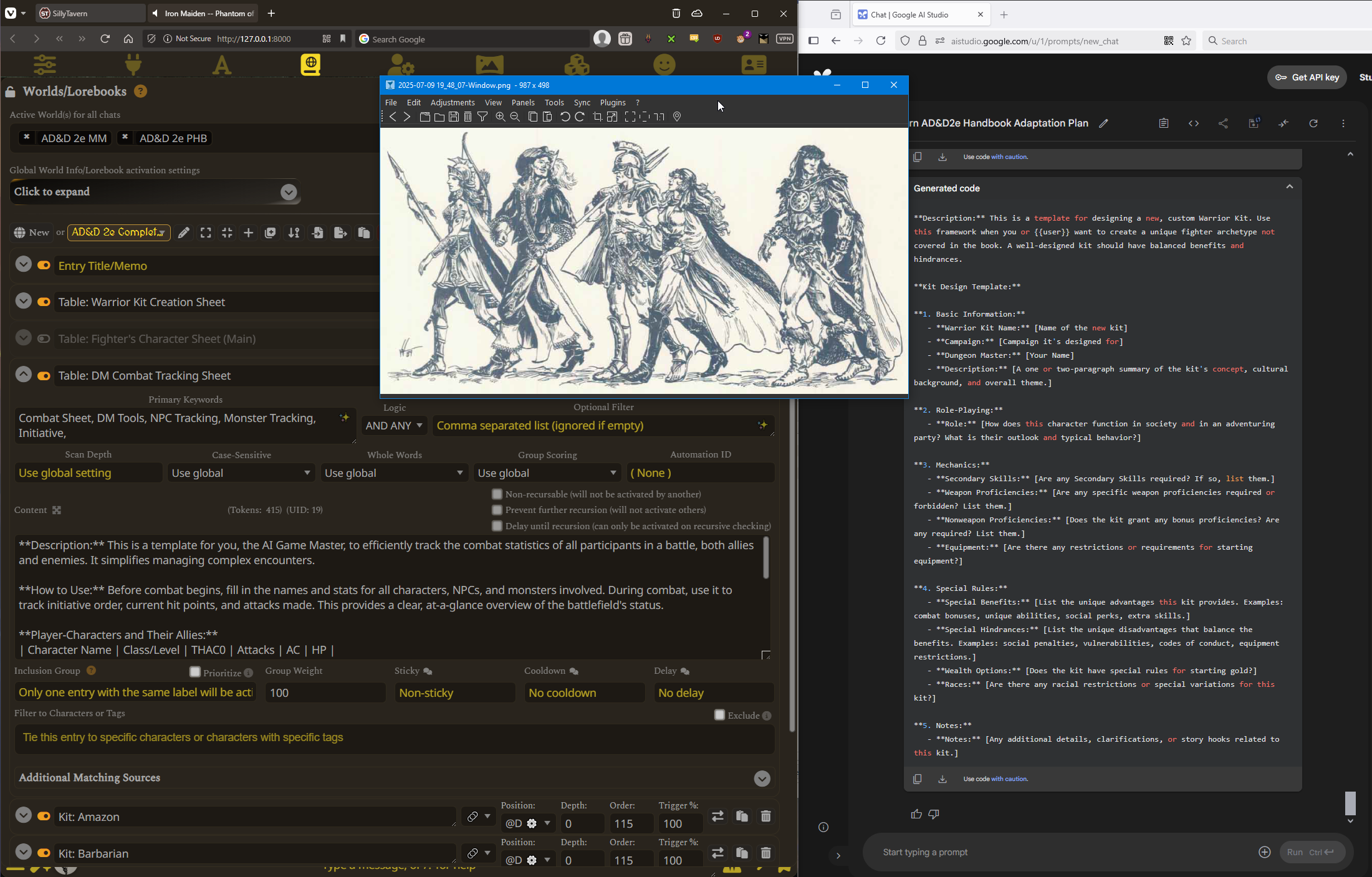
Task: Open the Tools menu in image viewer
Action: click(x=554, y=102)
